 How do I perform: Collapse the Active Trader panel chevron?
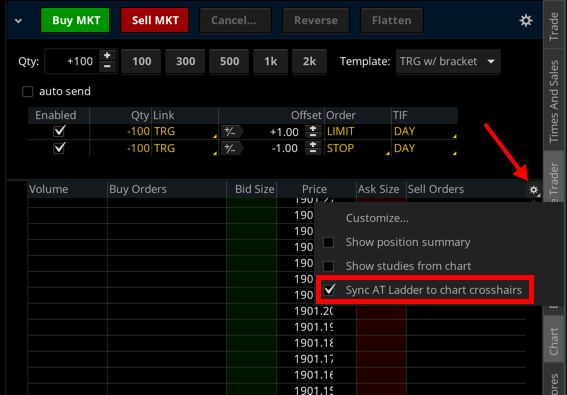[18, 21]
